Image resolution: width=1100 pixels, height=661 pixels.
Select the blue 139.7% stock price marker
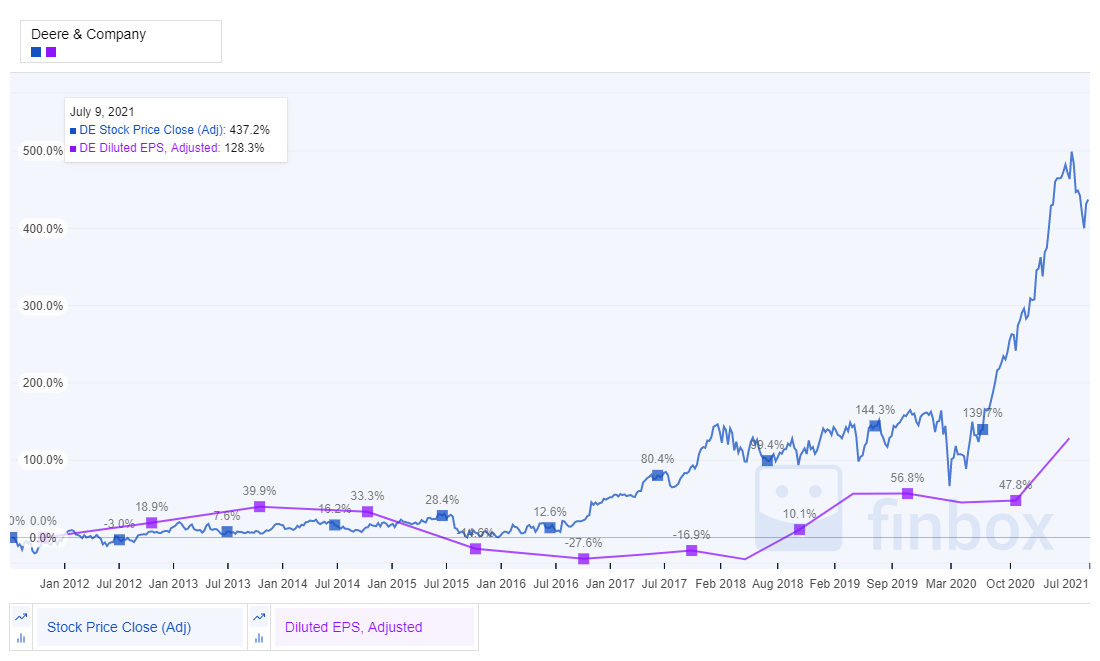coord(982,429)
